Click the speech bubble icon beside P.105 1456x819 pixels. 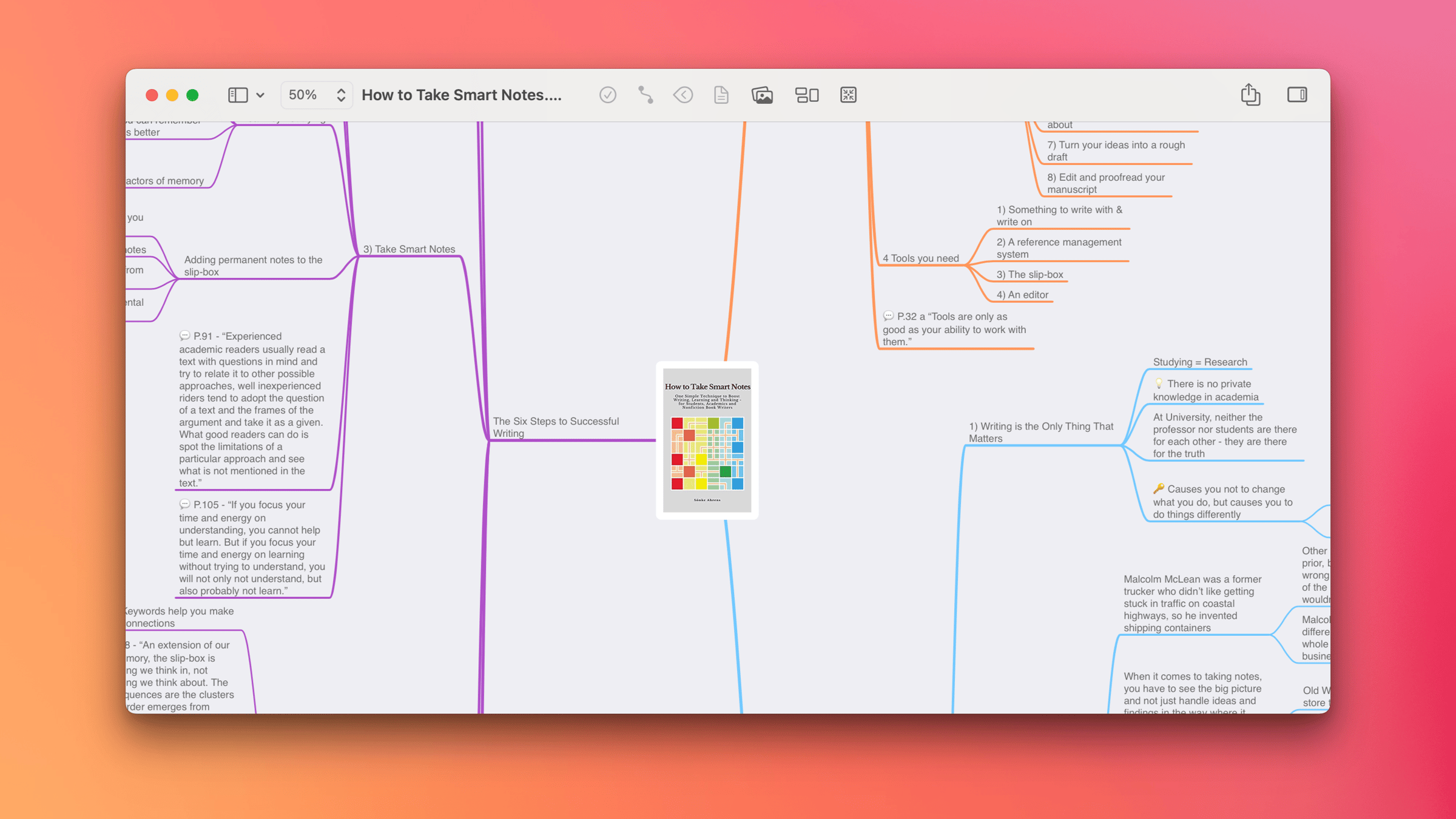(x=184, y=504)
